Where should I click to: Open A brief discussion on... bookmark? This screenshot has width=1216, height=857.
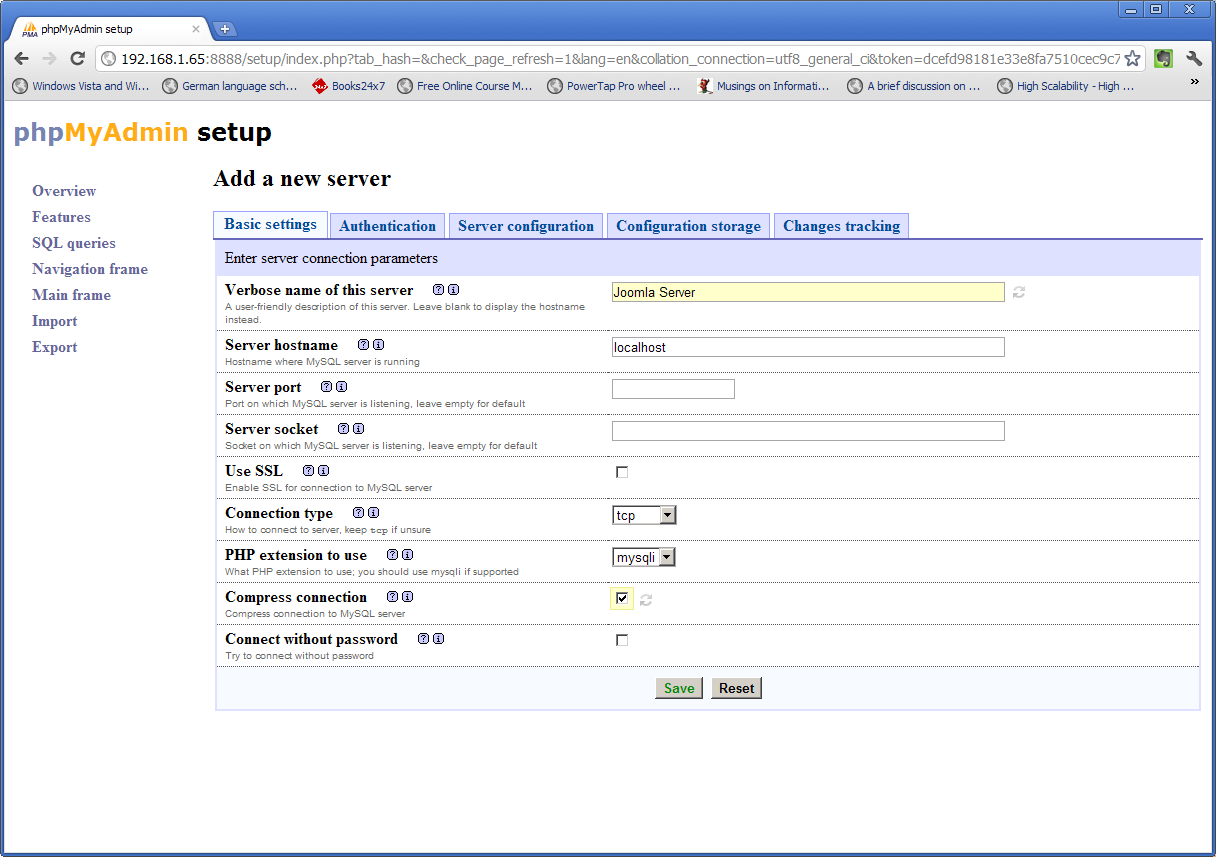pyautogui.click(x=914, y=86)
